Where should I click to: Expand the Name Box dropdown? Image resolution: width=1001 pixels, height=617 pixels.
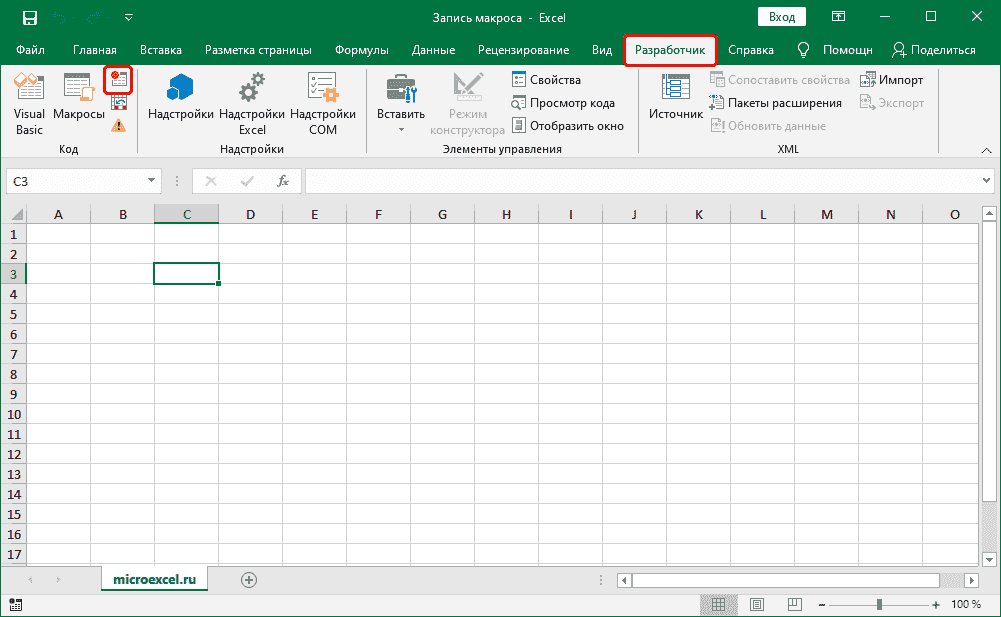coord(152,181)
